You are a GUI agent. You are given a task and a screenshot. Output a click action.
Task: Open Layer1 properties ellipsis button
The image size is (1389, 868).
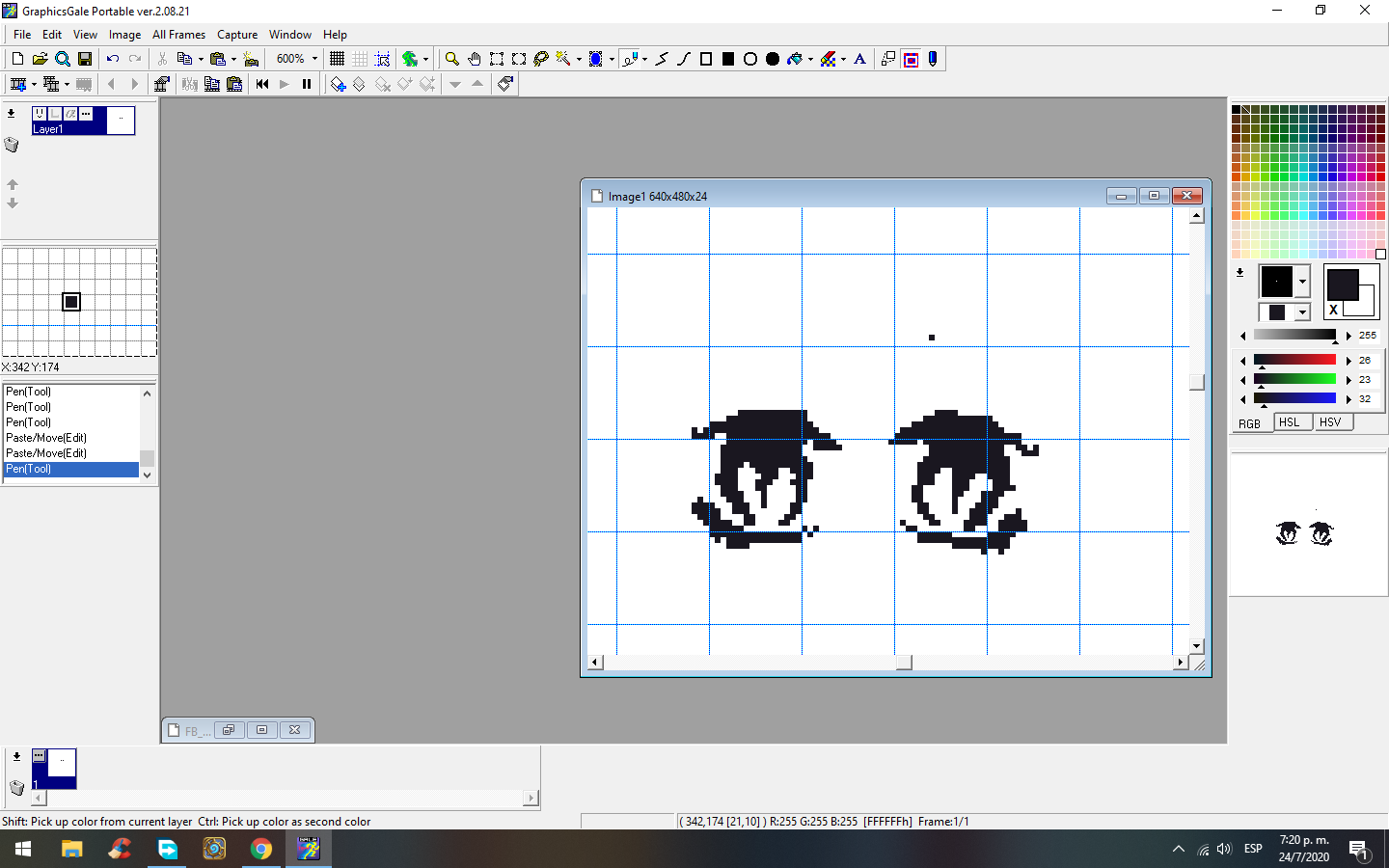tap(86, 114)
